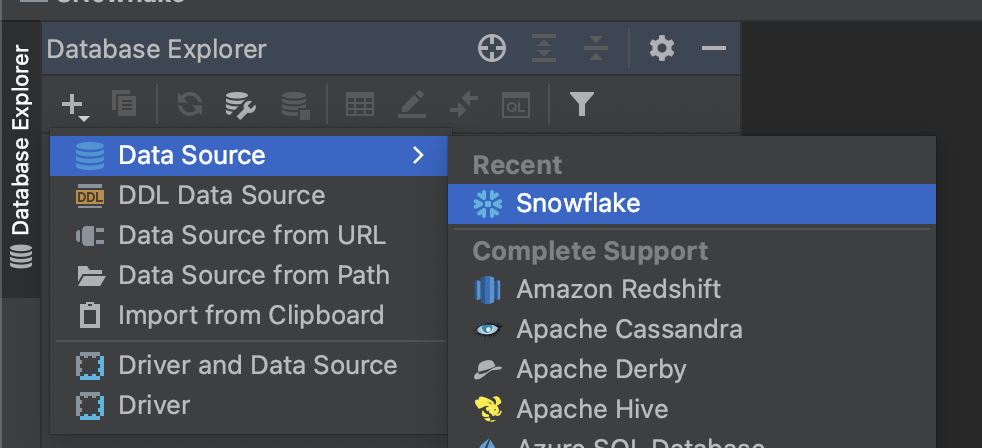Click the Jump to Source arrows icon
This screenshot has height=448, width=982.
464,105
